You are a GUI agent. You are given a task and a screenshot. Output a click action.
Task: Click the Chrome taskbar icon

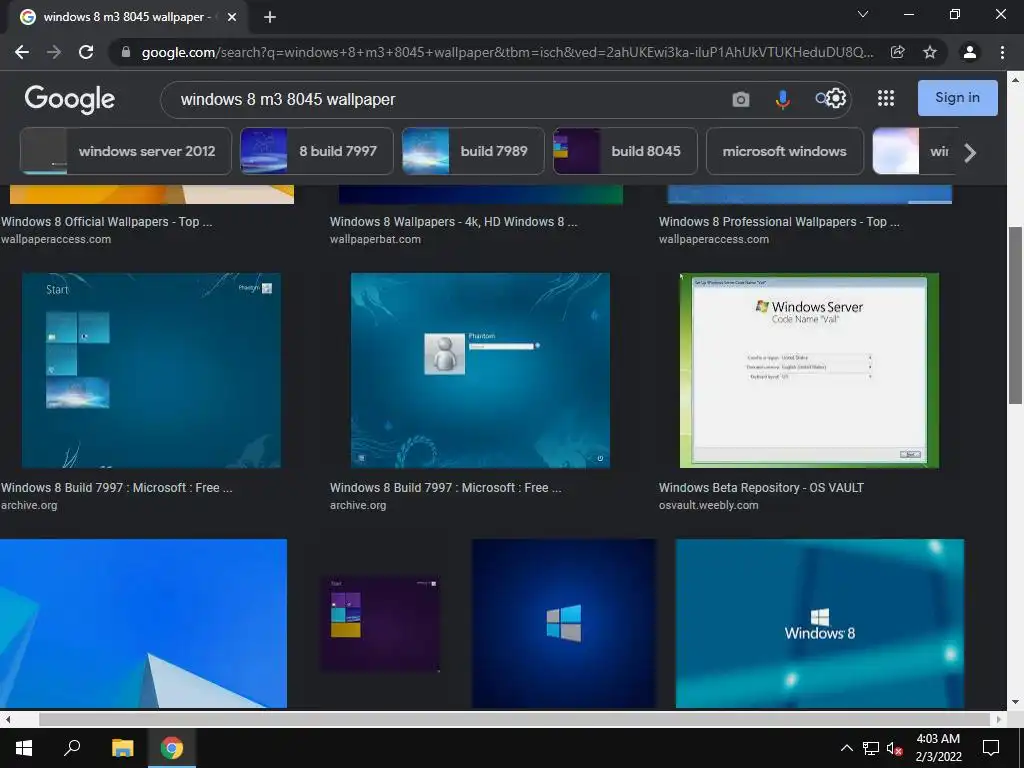(172, 748)
